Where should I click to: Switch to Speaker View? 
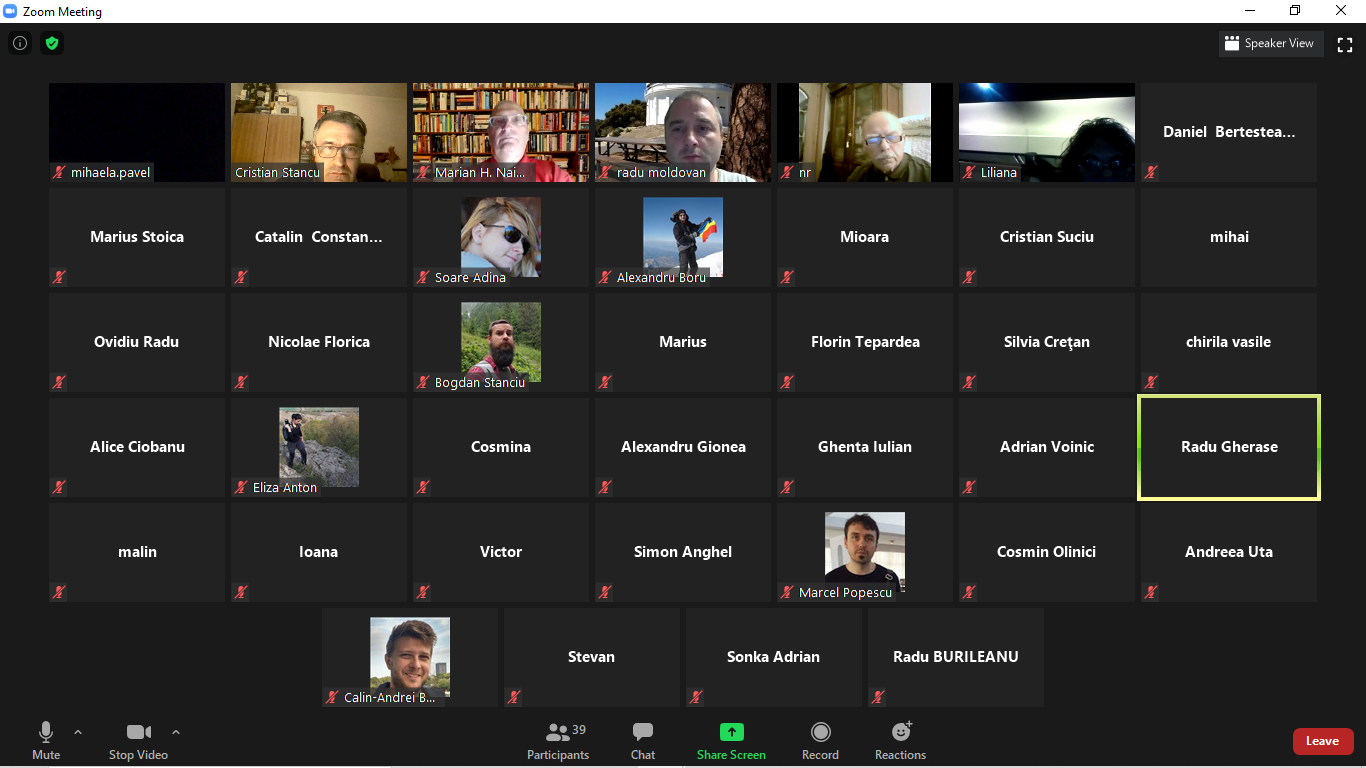coord(1271,44)
